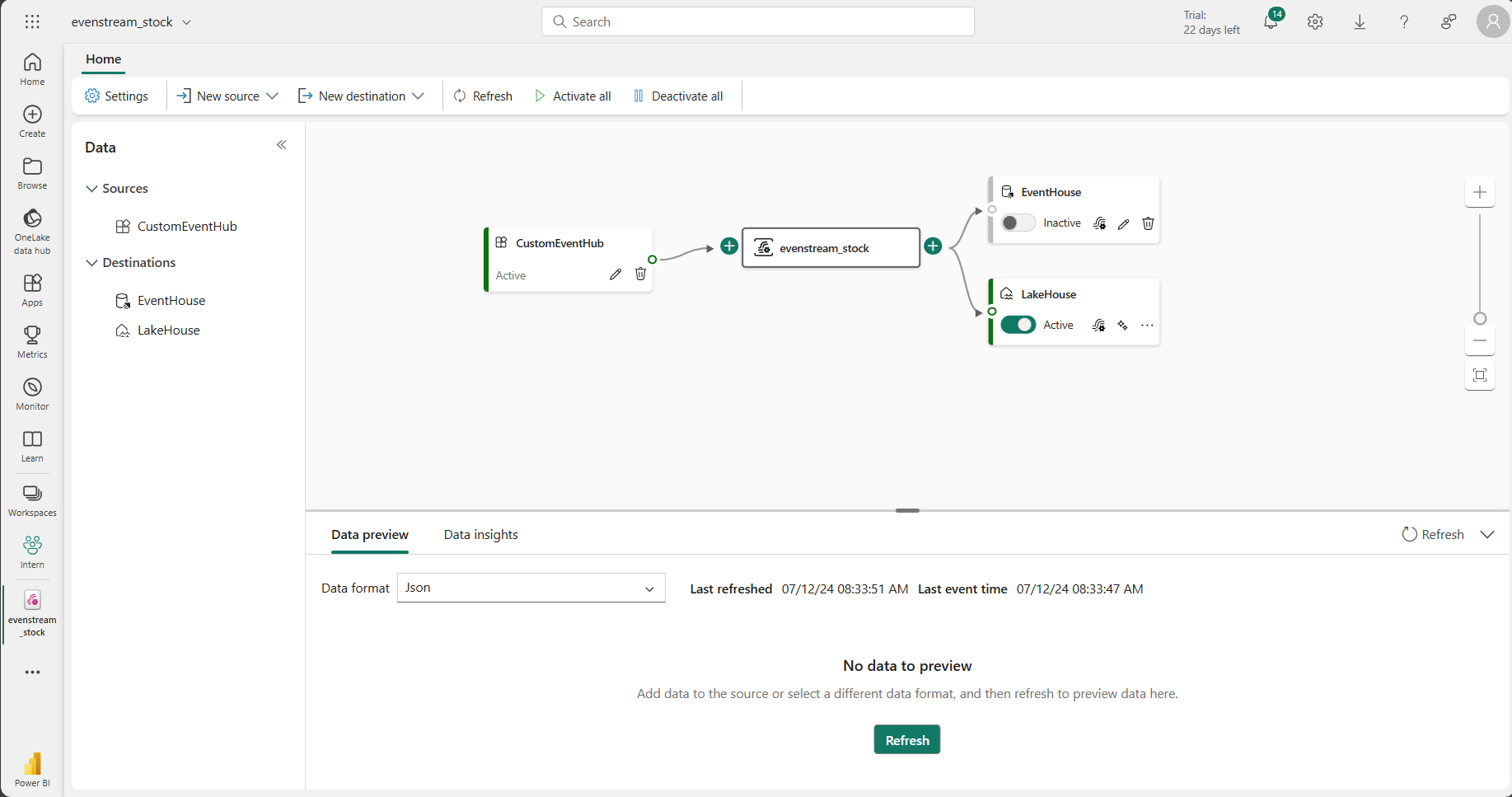Open notifications bell

[x=1271, y=21]
